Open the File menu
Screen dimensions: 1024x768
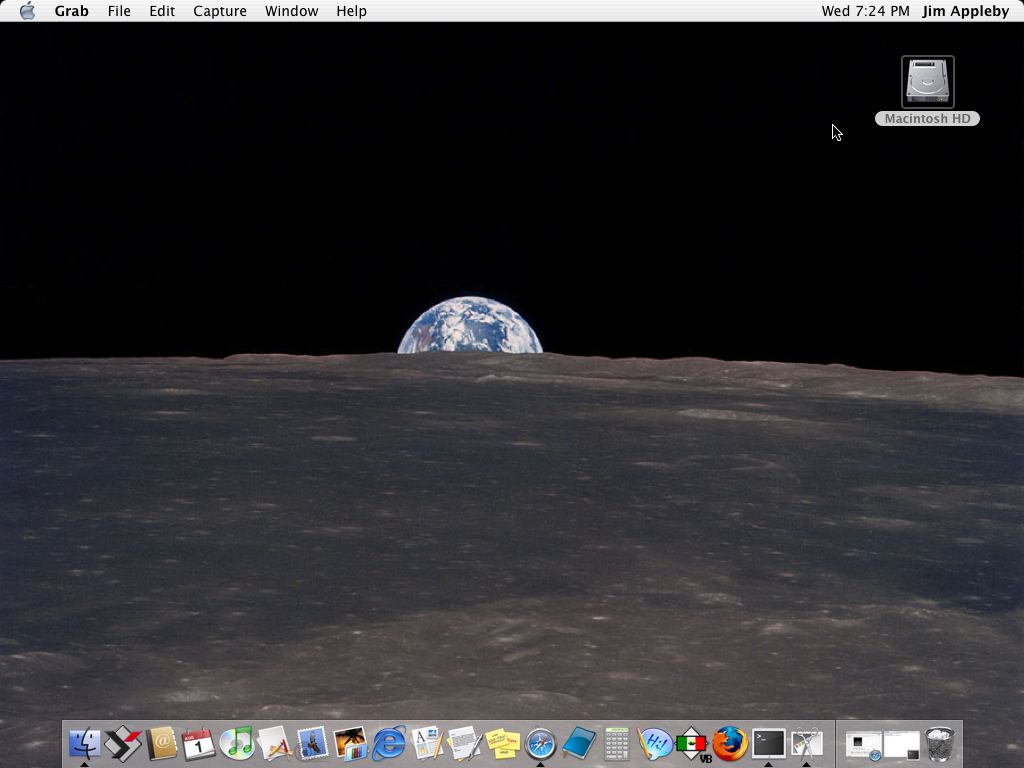(x=119, y=11)
